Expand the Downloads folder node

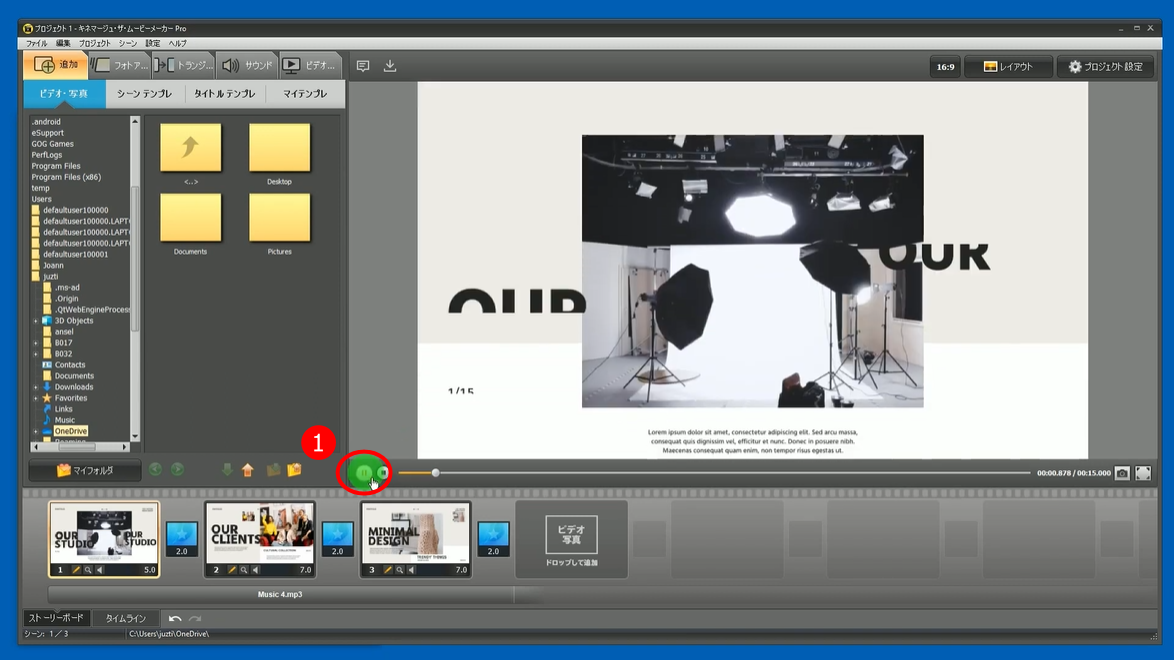point(36,387)
